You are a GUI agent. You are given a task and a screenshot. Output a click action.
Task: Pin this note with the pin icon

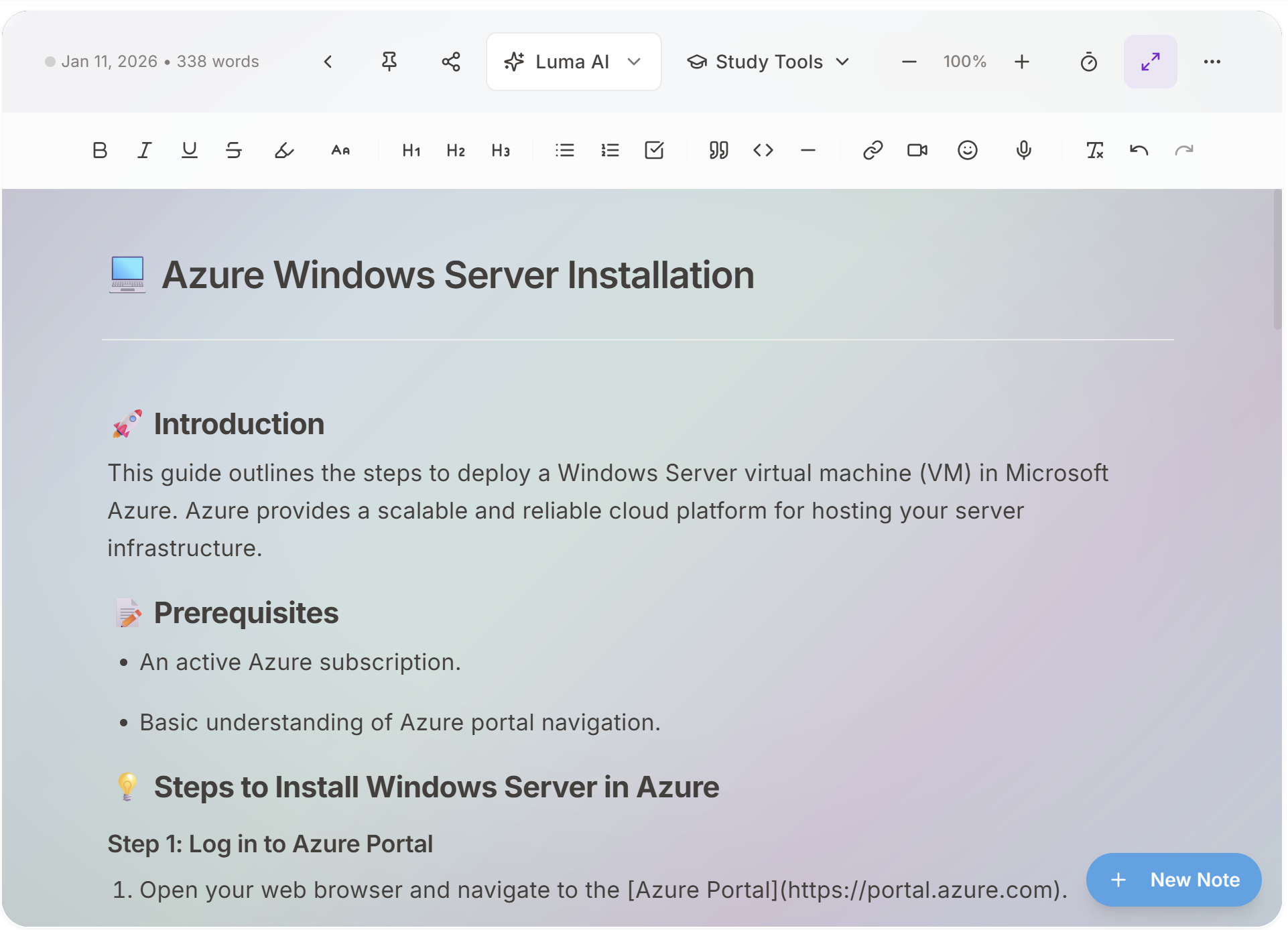coord(389,62)
